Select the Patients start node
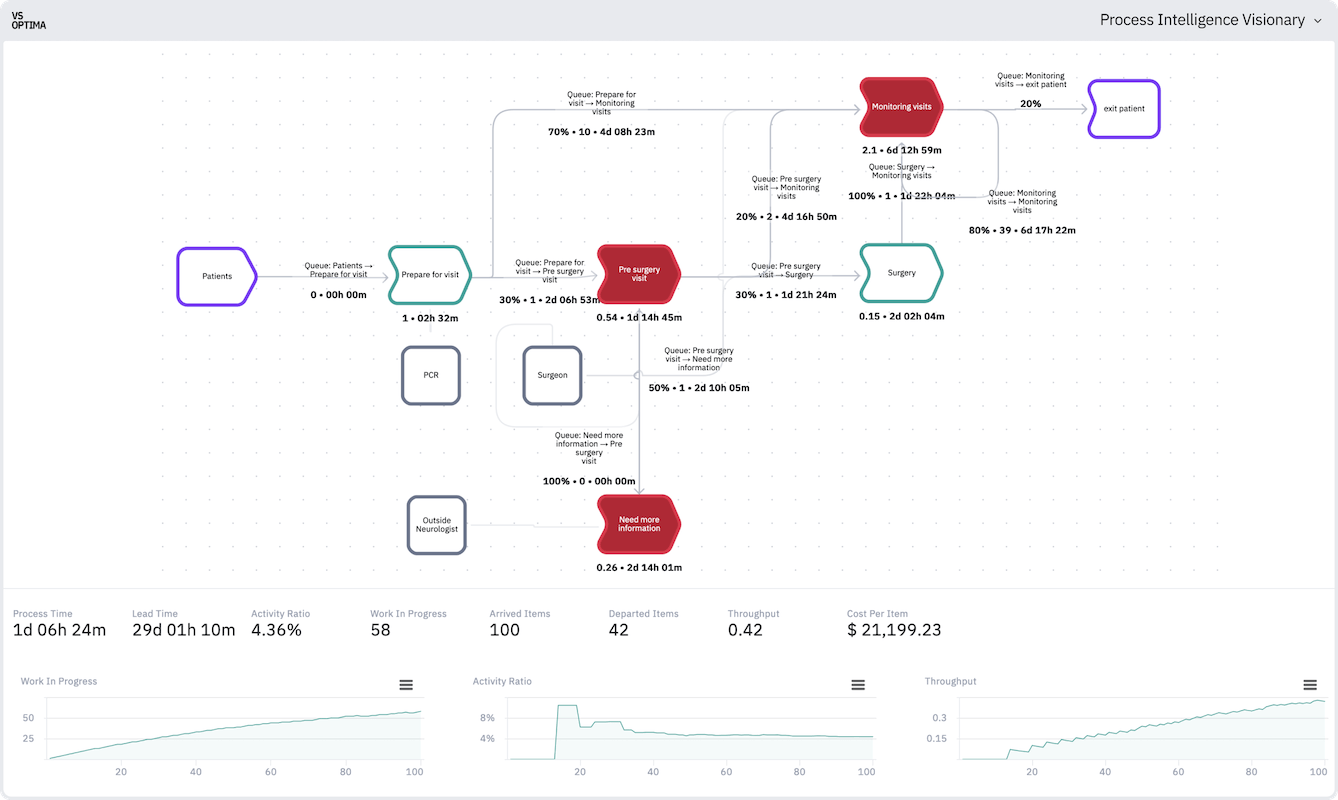This screenshot has height=800, width=1338. click(216, 276)
